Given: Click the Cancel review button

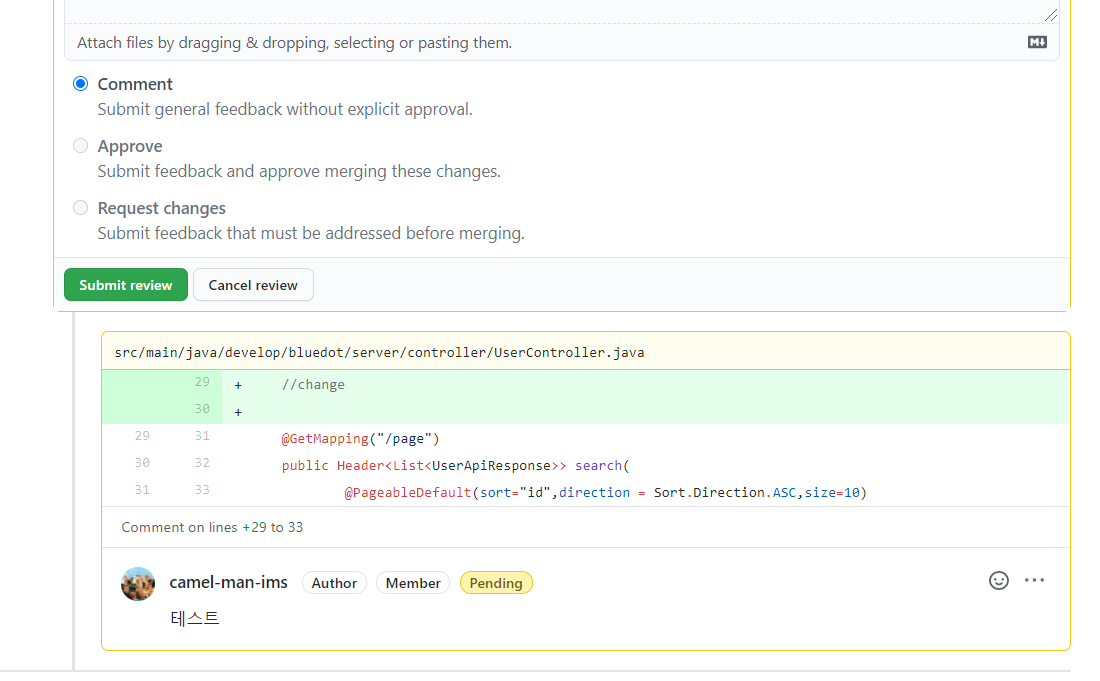Looking at the screenshot, I should coord(253,284).
